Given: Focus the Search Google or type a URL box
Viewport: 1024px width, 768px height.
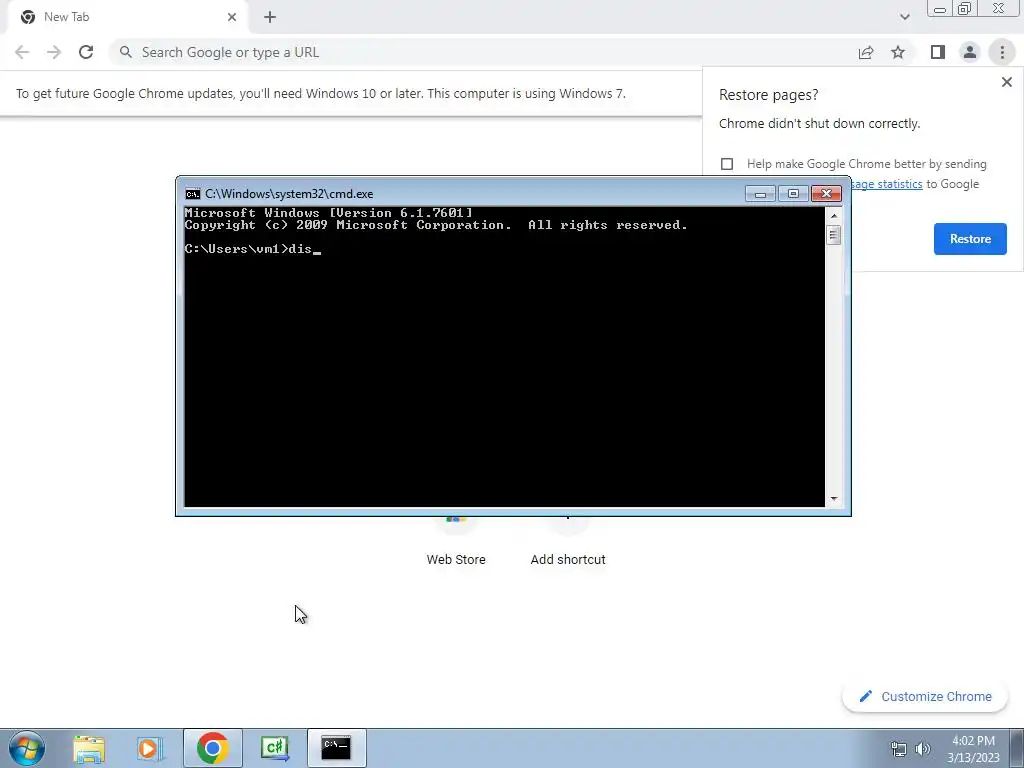Looking at the screenshot, I should click(x=483, y=52).
